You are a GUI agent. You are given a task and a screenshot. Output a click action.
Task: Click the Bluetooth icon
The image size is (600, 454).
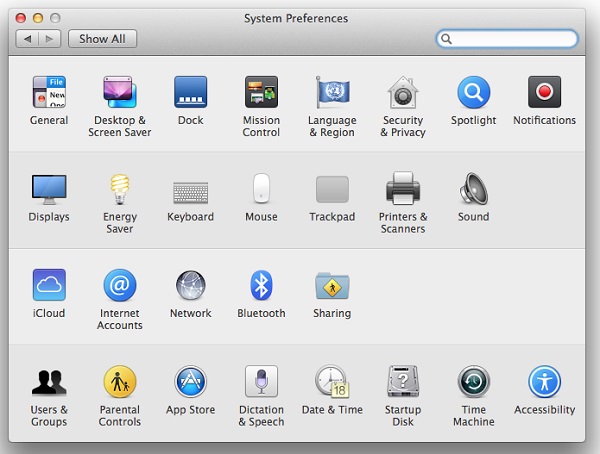pyautogui.click(x=261, y=286)
